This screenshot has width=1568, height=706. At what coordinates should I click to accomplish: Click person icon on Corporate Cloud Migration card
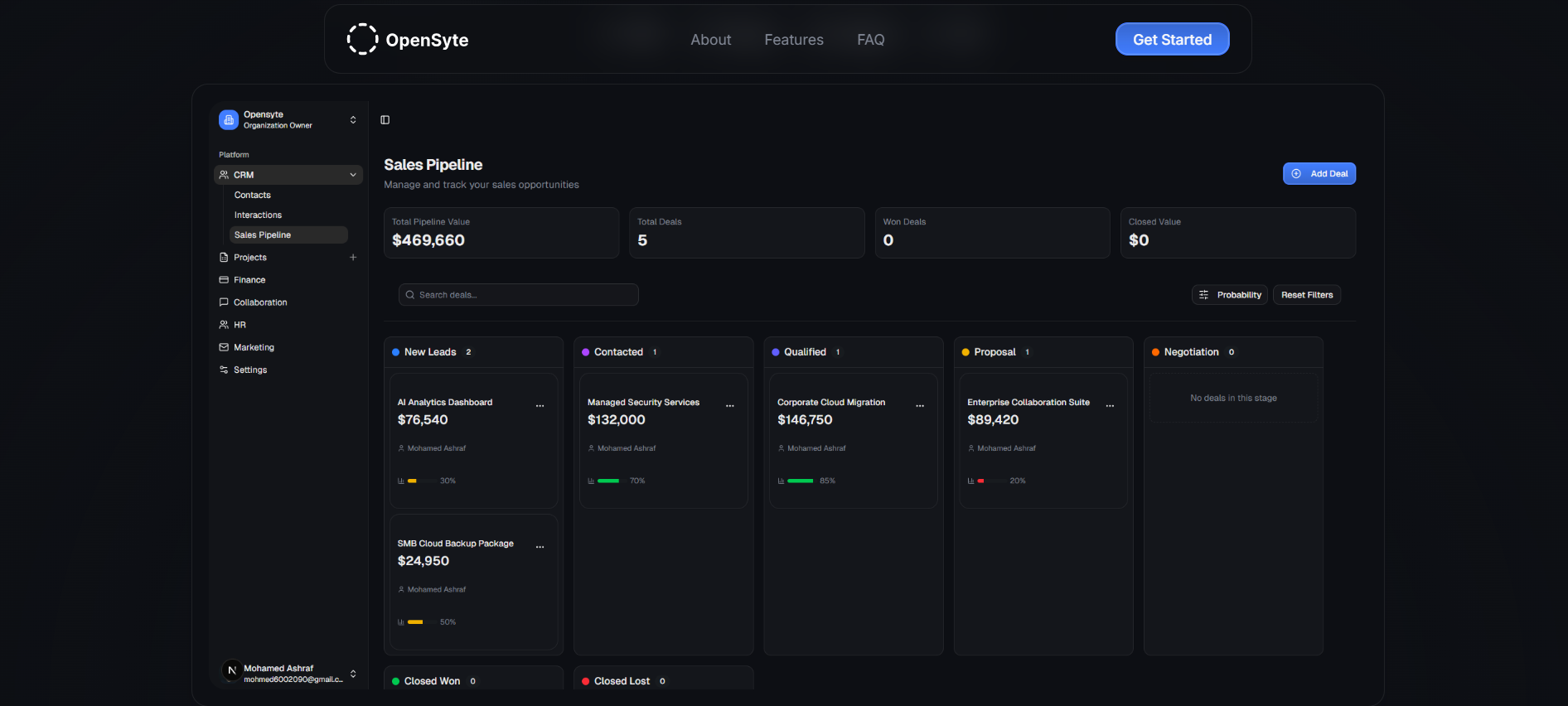[781, 448]
